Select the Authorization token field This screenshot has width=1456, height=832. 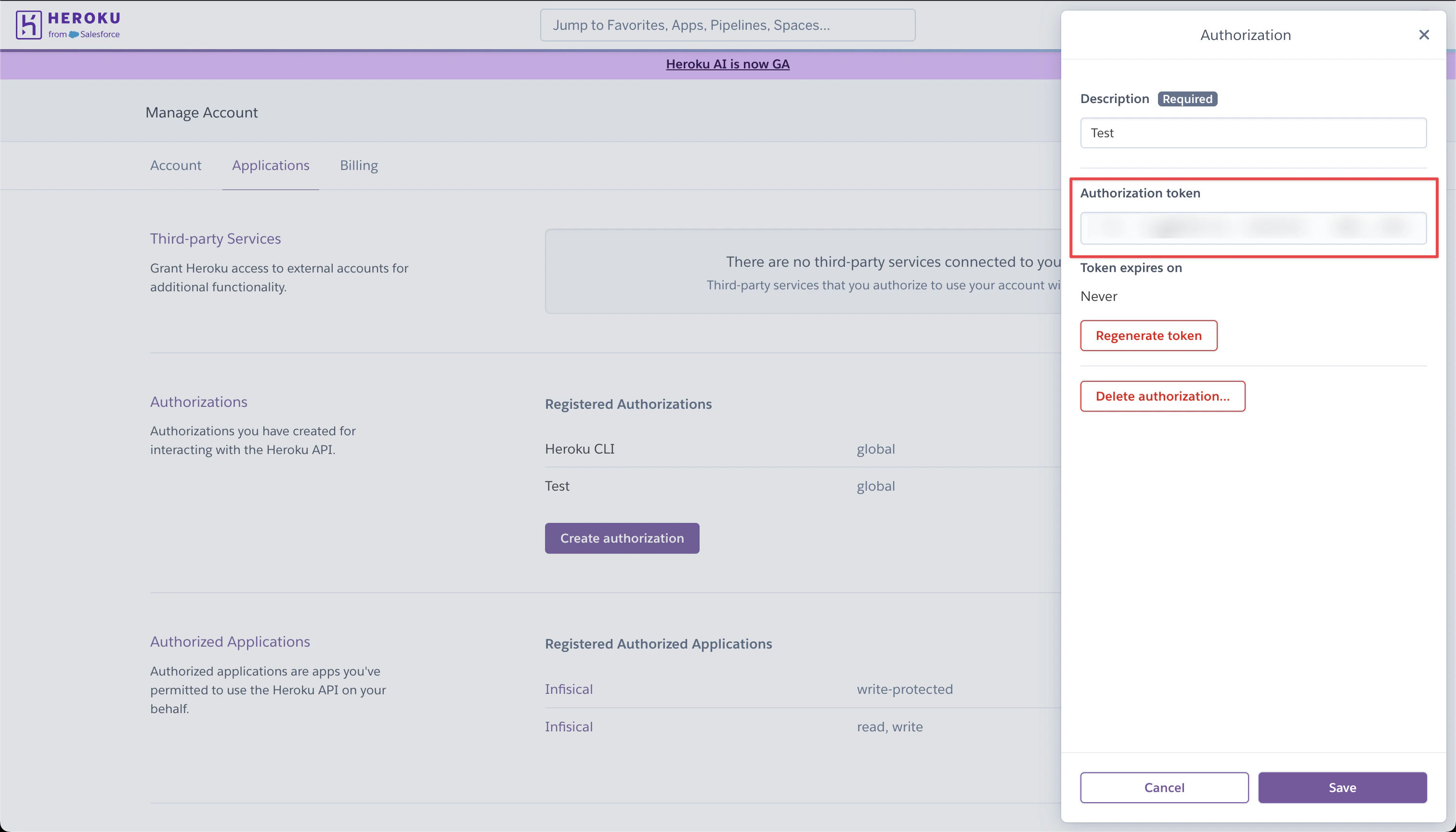(x=1253, y=229)
